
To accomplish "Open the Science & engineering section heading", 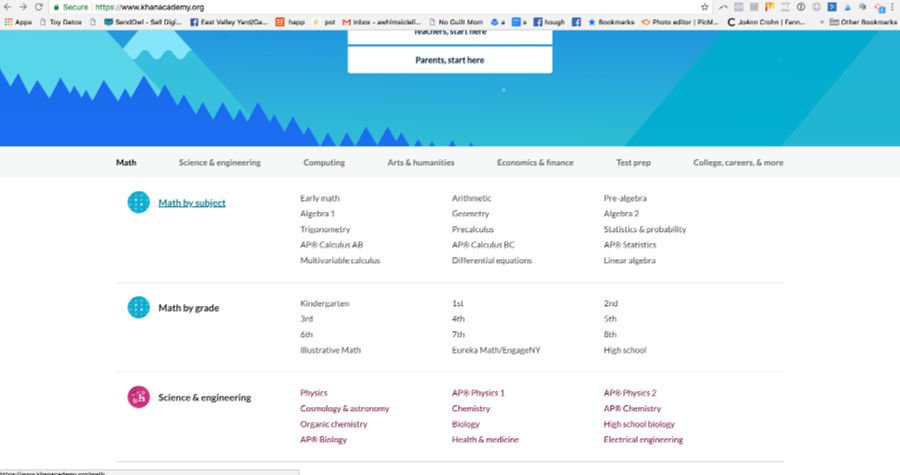I will click(x=204, y=397).
